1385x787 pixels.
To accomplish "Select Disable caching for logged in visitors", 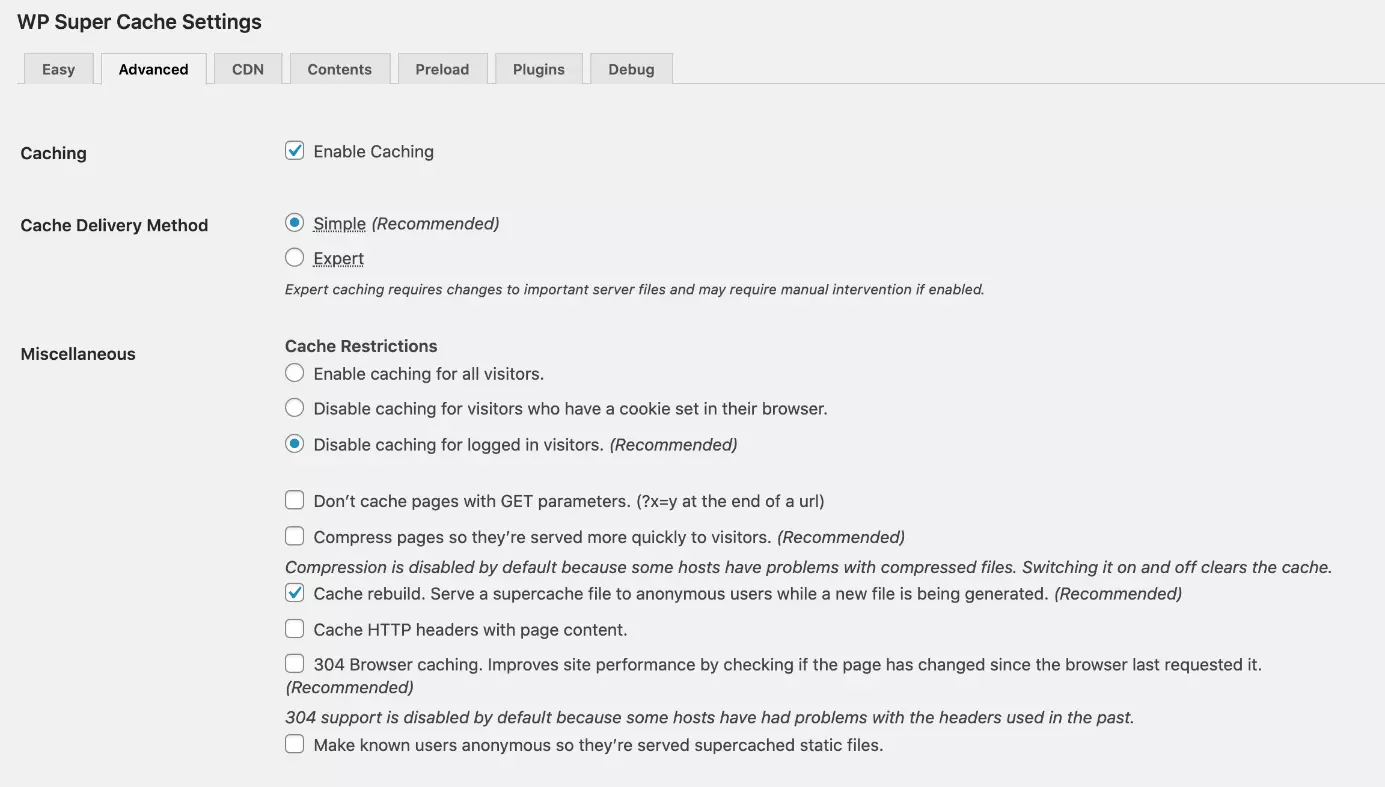I will [294, 444].
